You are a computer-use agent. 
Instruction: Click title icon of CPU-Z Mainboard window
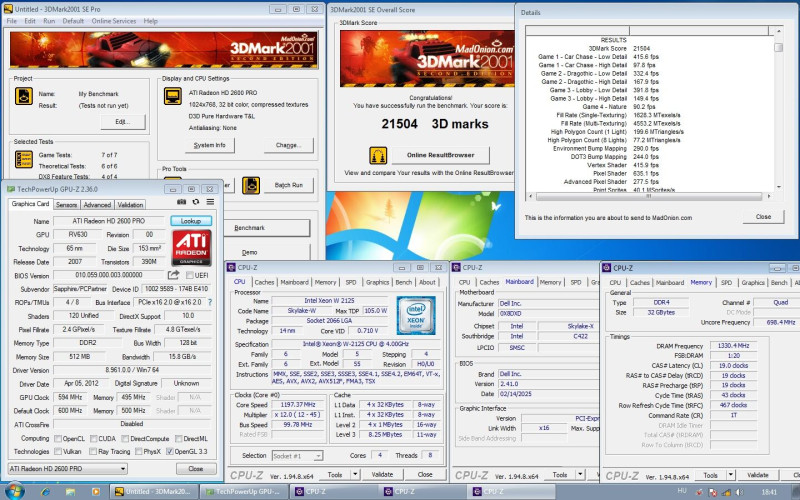point(456,267)
